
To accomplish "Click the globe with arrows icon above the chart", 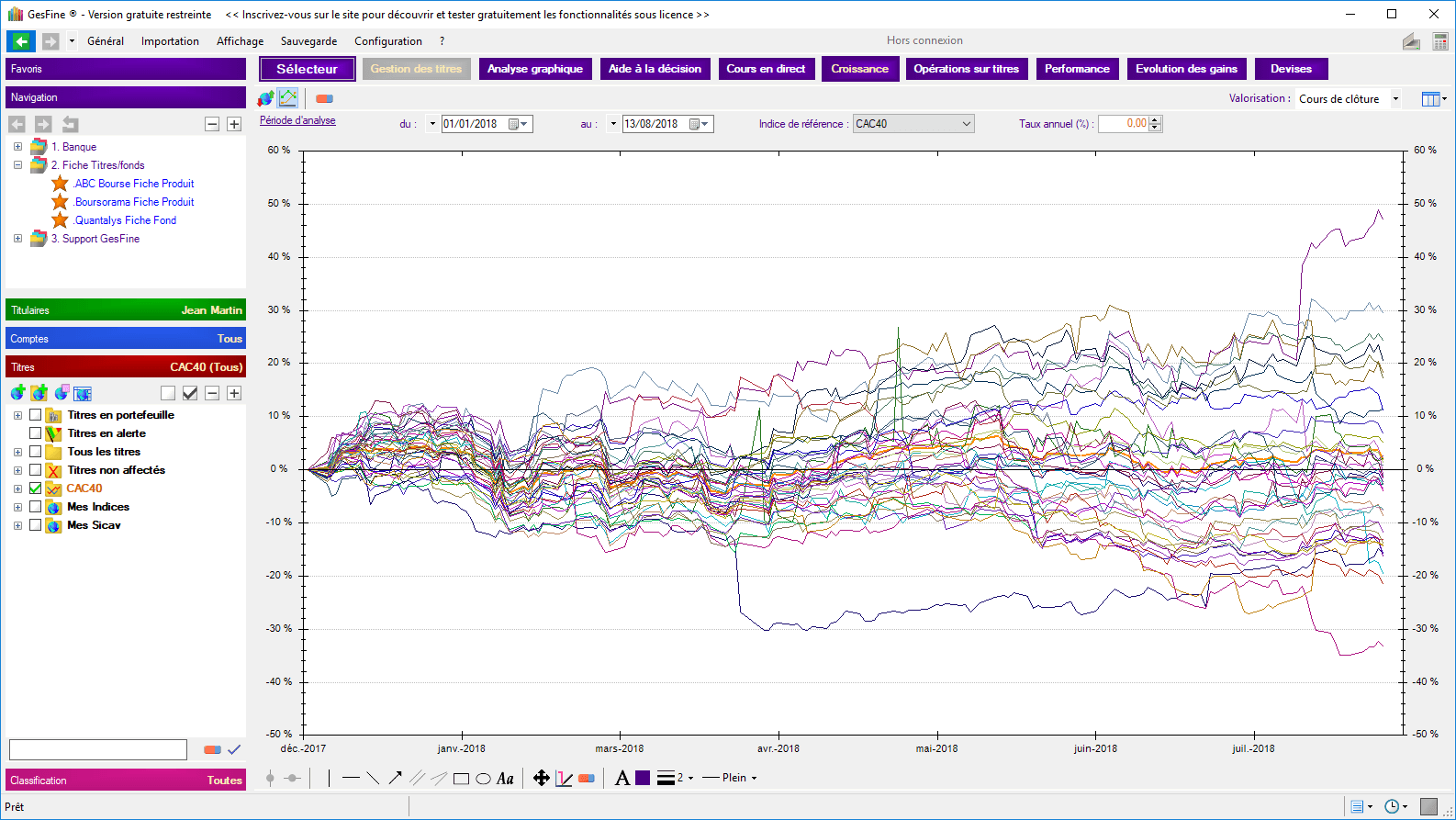I will (x=266, y=97).
